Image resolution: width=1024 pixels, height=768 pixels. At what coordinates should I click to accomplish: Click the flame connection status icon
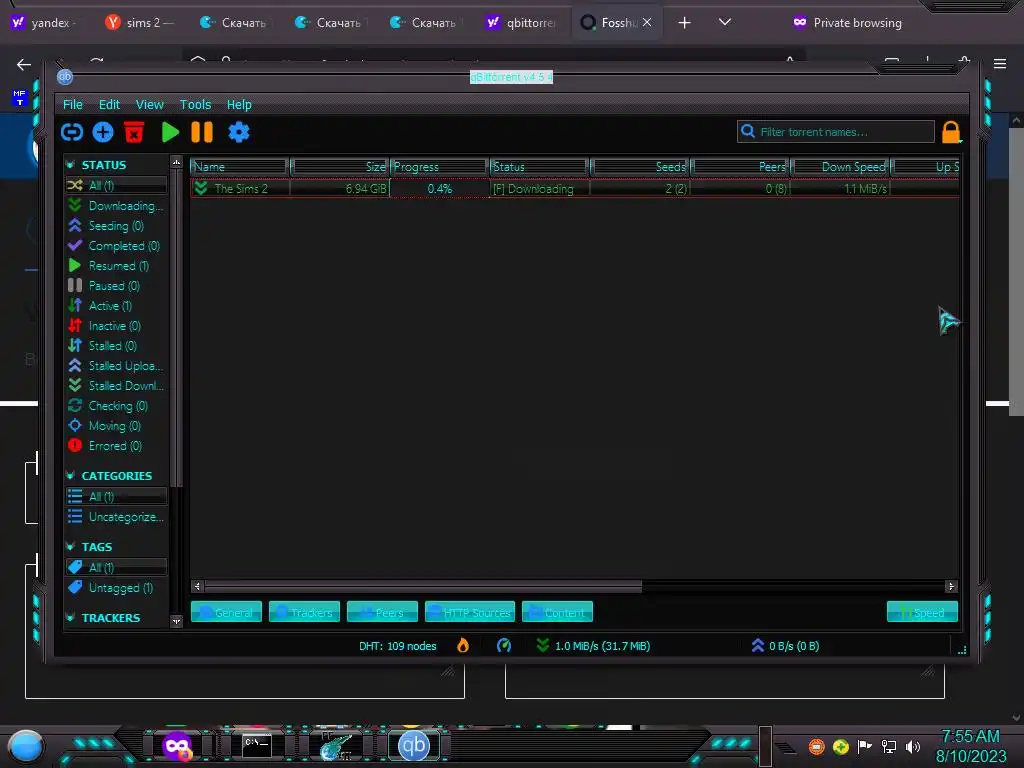coord(463,646)
